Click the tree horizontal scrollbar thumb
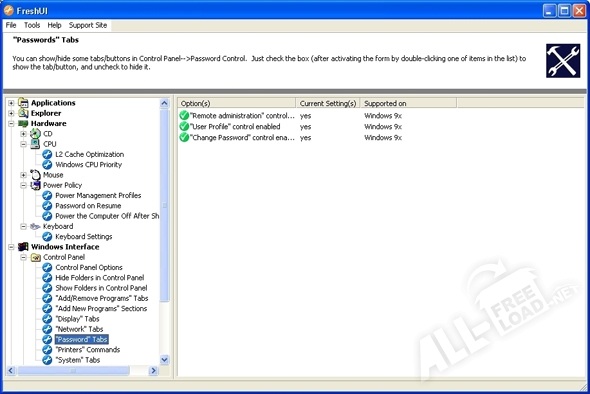This screenshot has height=394, width=590. coord(73,371)
